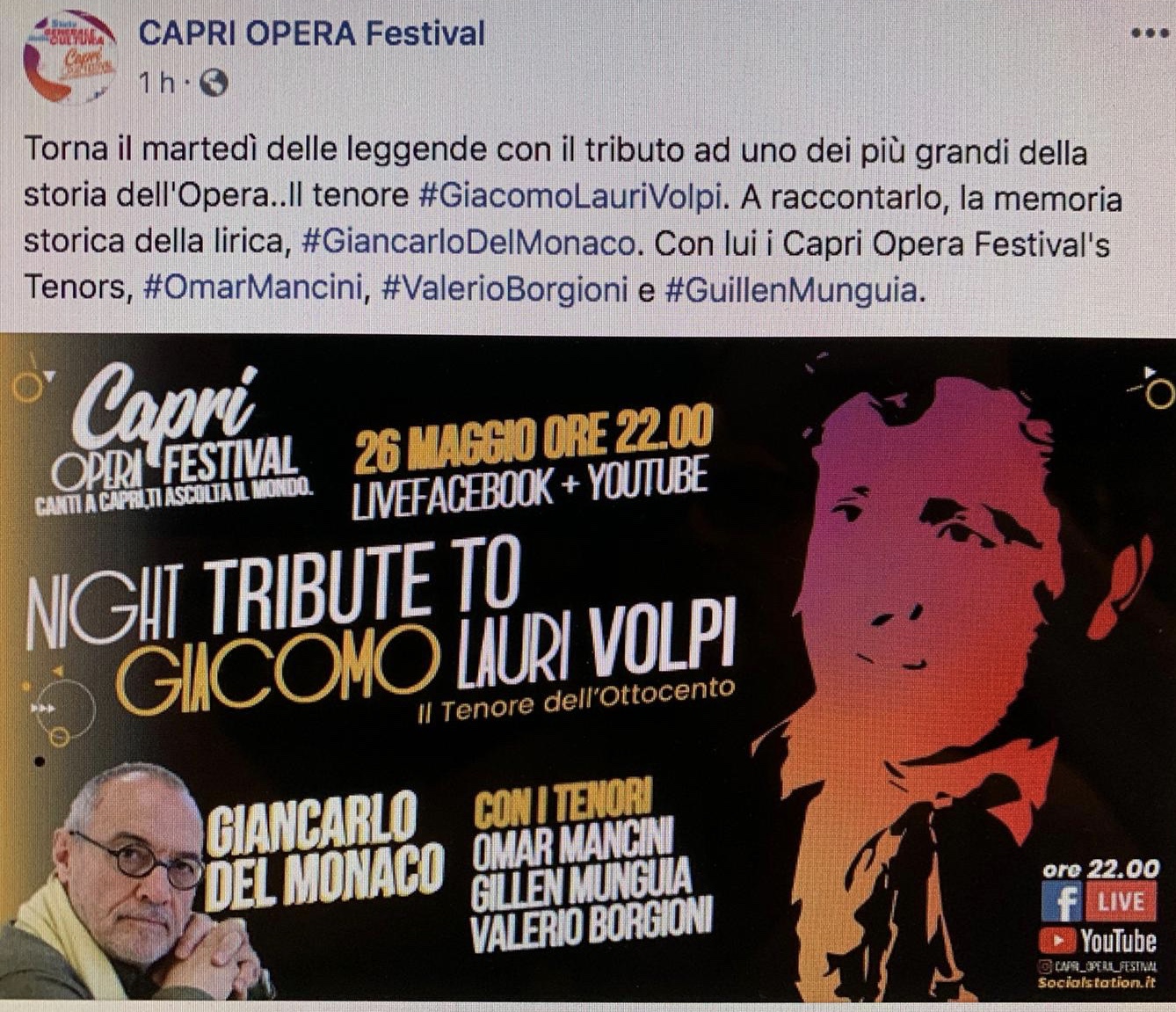Viewport: 1176px width, 1012px height.
Task: Click the Facebook f logo on poster
Action: (x=1060, y=902)
